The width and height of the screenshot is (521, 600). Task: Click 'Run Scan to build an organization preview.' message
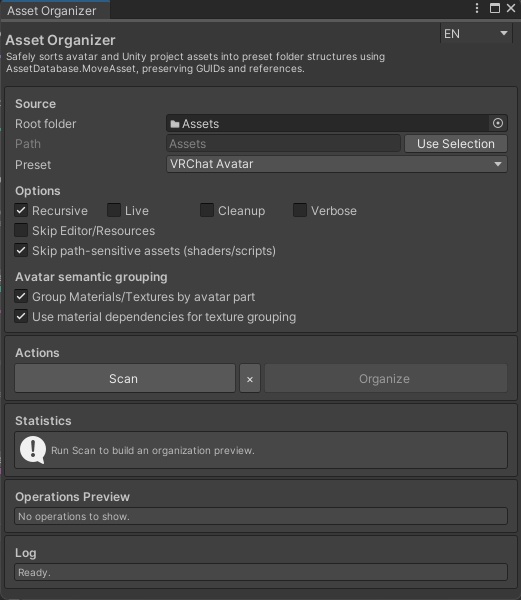[153, 450]
